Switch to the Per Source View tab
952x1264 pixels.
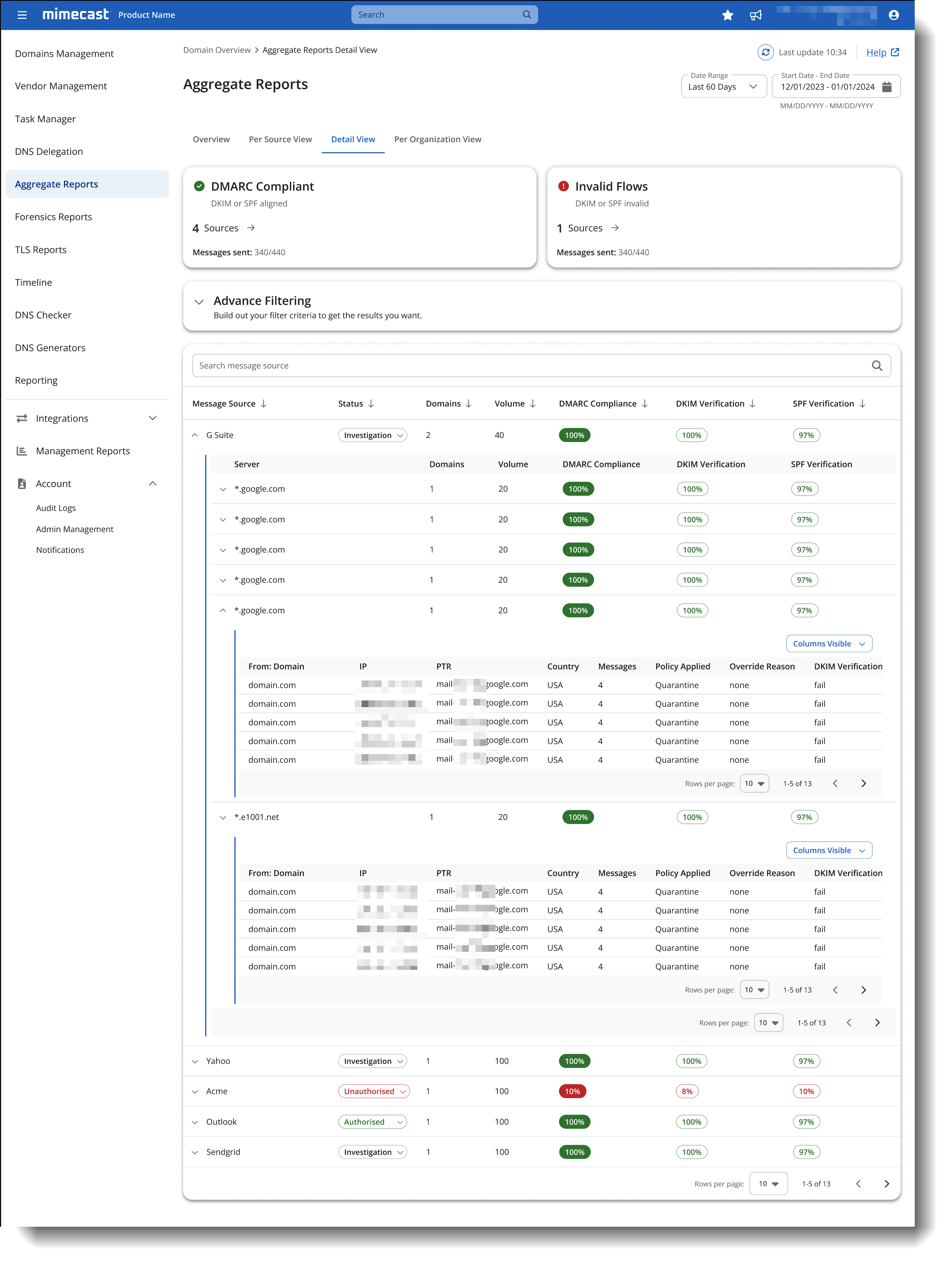pyautogui.click(x=280, y=140)
